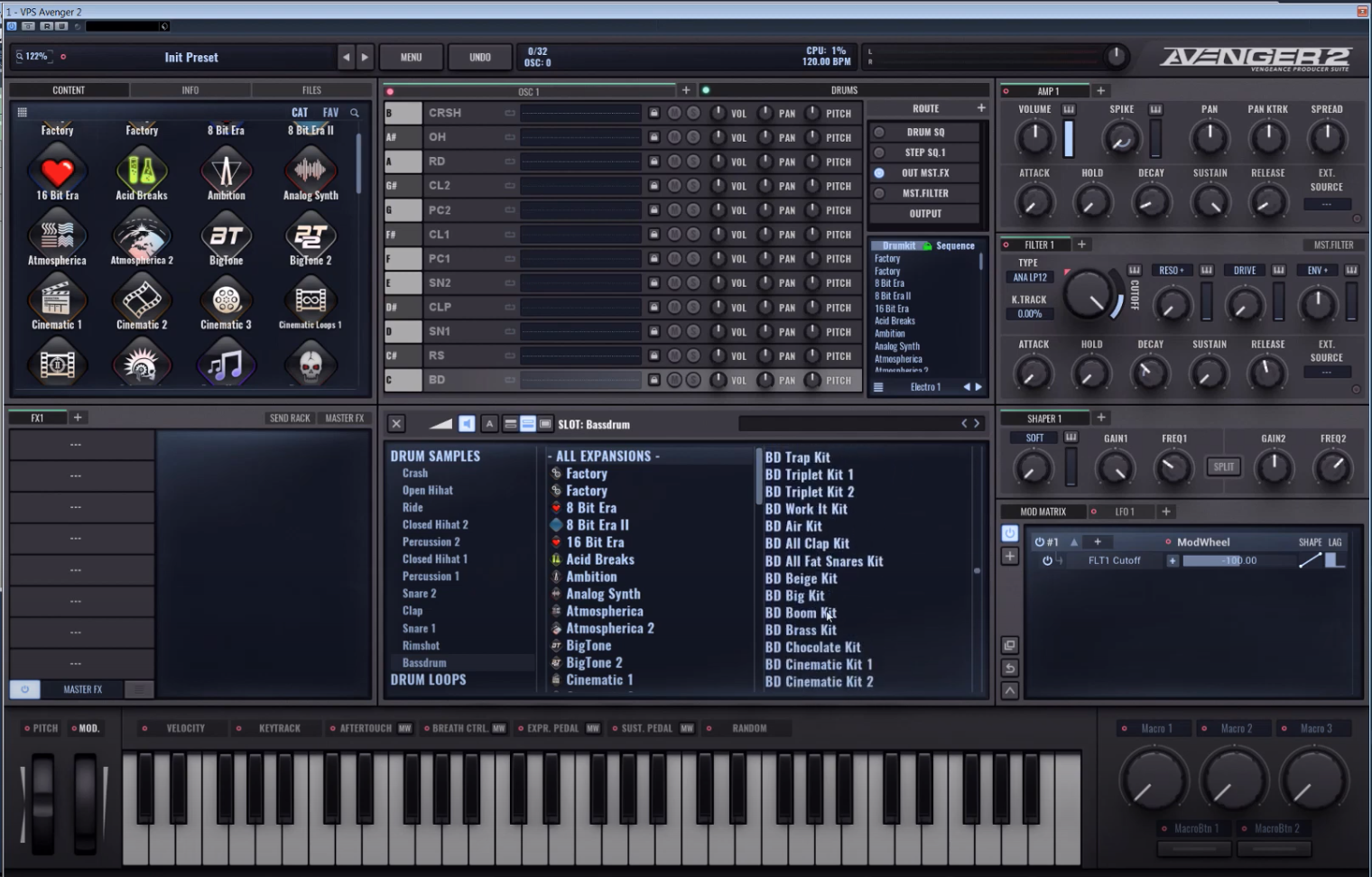Viewport: 1372px width, 877px height.
Task: Open the MENU button
Action: coord(411,57)
